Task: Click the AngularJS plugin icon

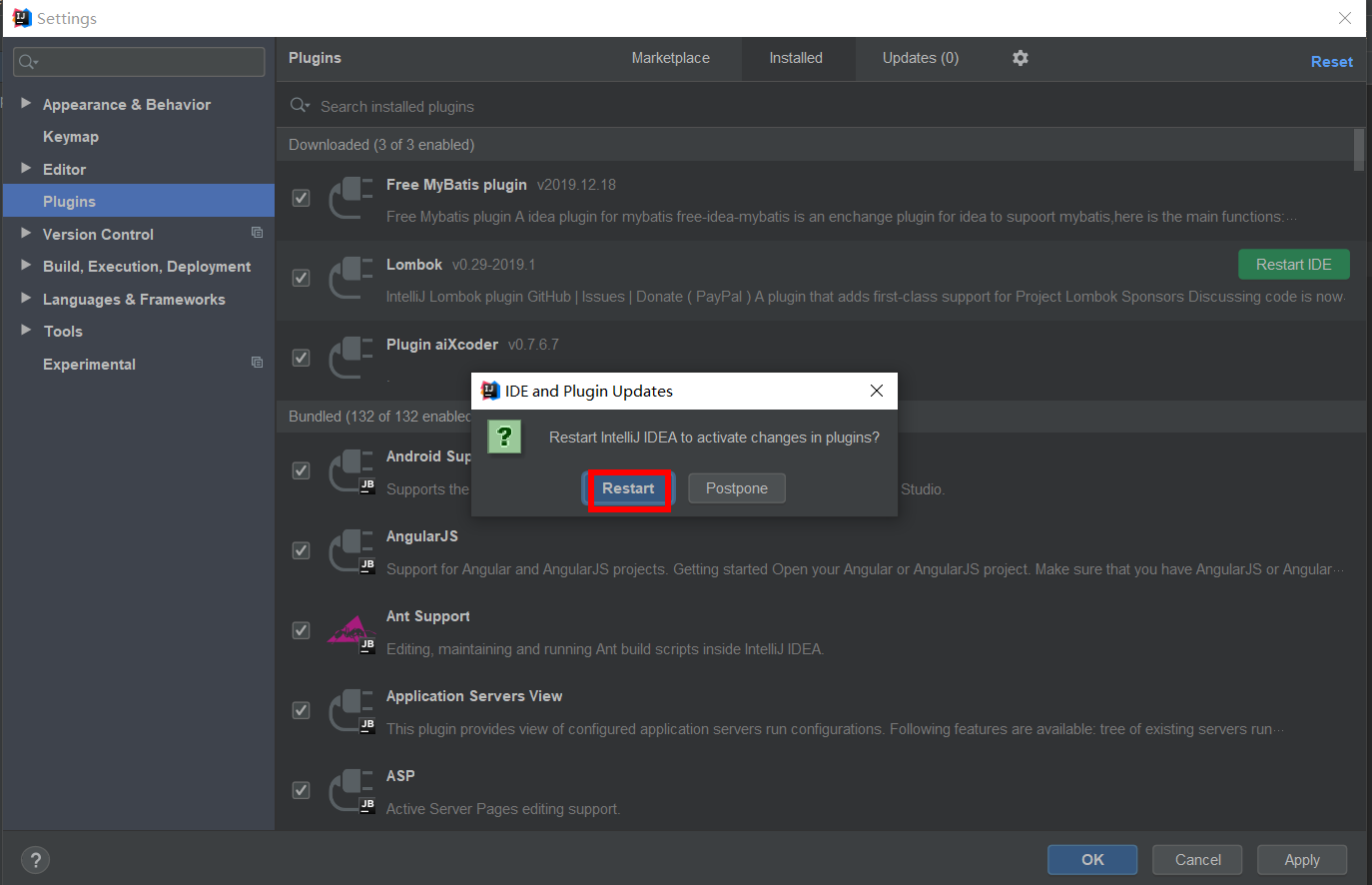Action: click(351, 551)
